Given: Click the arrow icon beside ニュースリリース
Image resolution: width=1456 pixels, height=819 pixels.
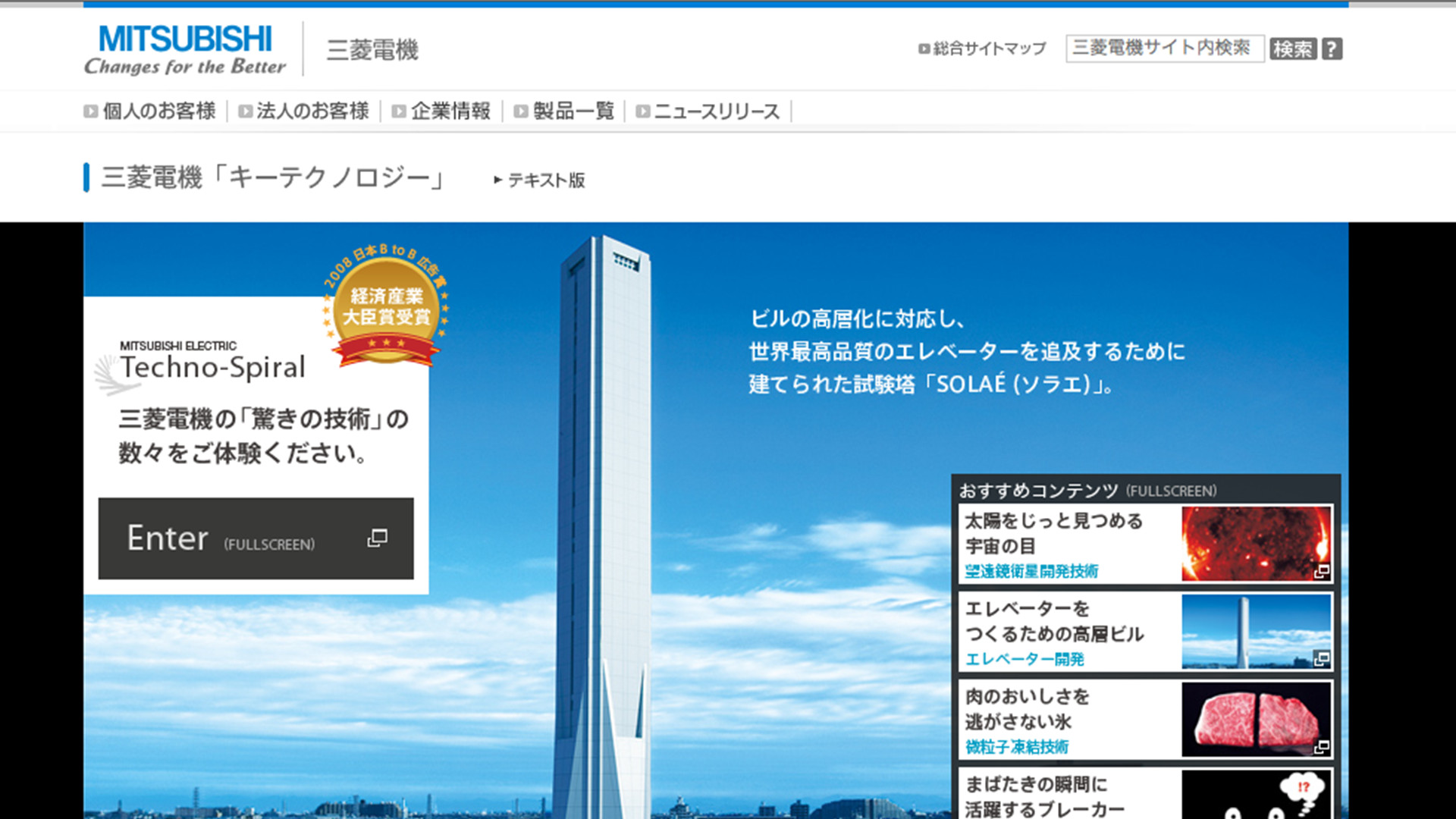Looking at the screenshot, I should 642,111.
